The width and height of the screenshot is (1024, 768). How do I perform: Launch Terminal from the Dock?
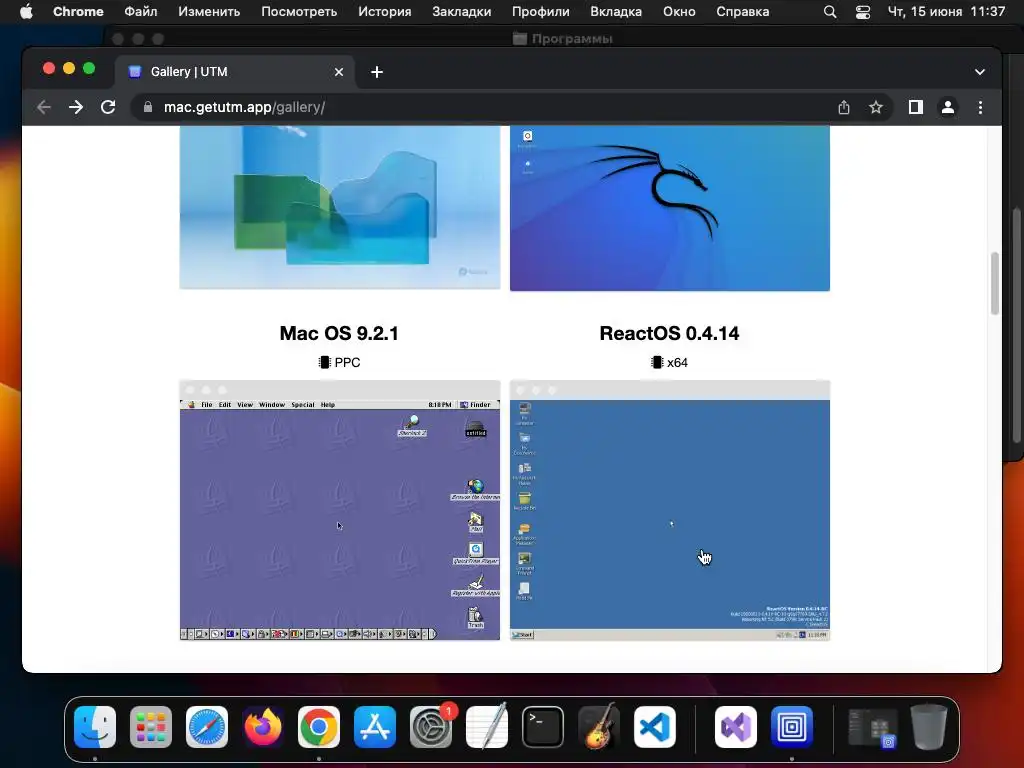pos(543,727)
